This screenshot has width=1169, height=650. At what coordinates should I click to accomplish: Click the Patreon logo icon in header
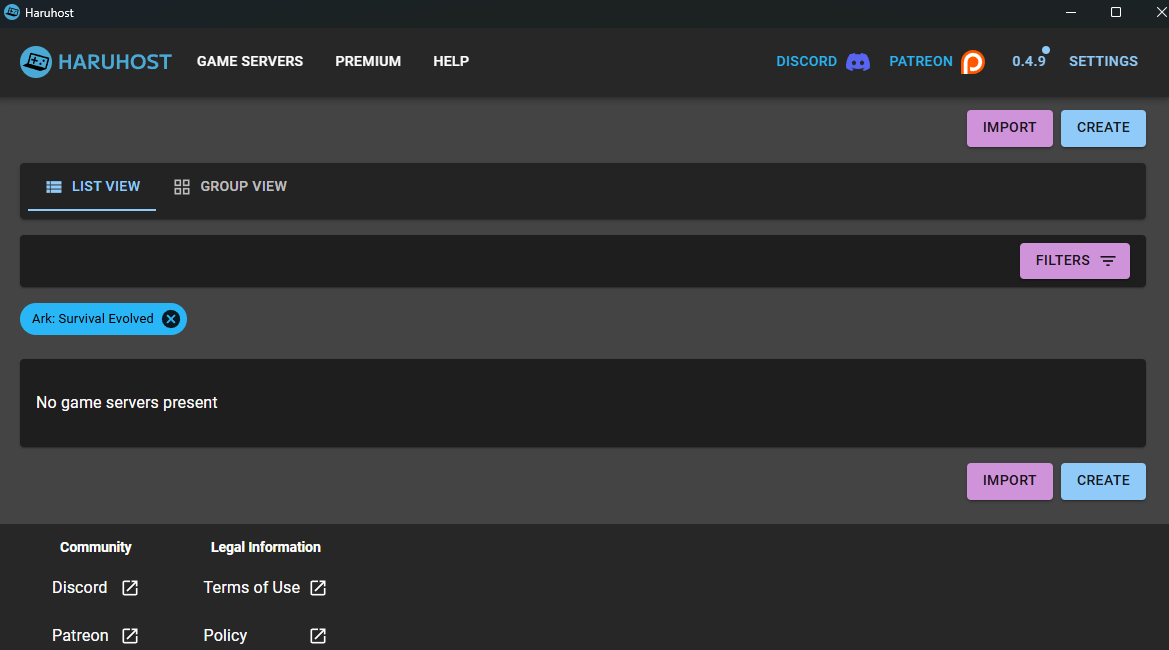[973, 62]
